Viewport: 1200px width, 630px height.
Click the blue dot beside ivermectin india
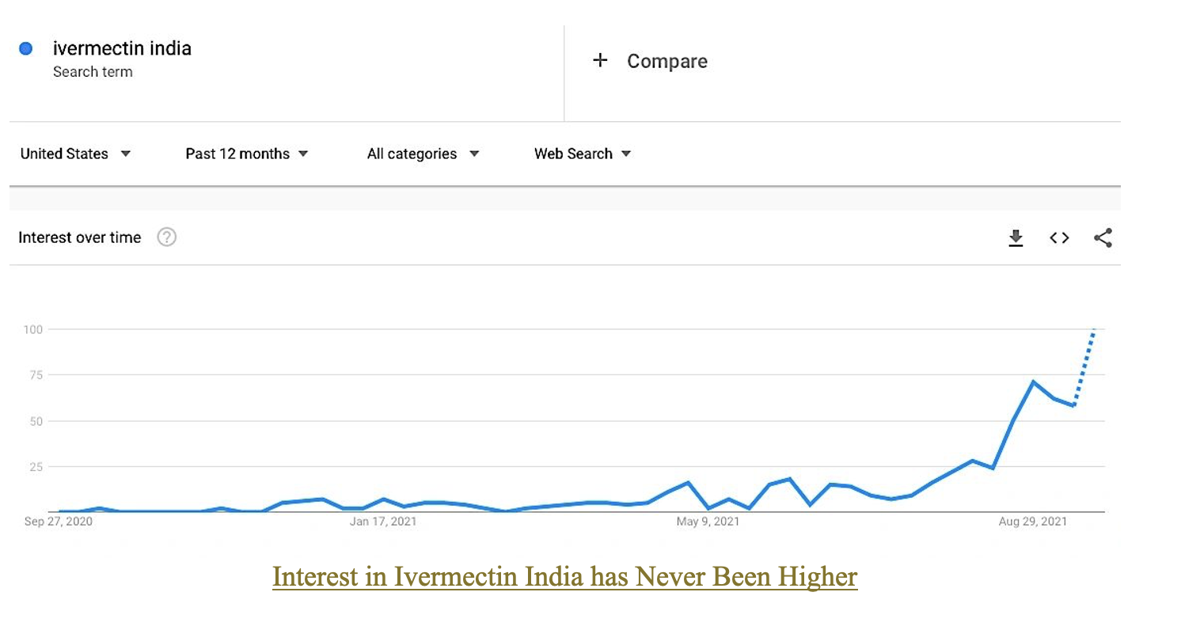(27, 48)
